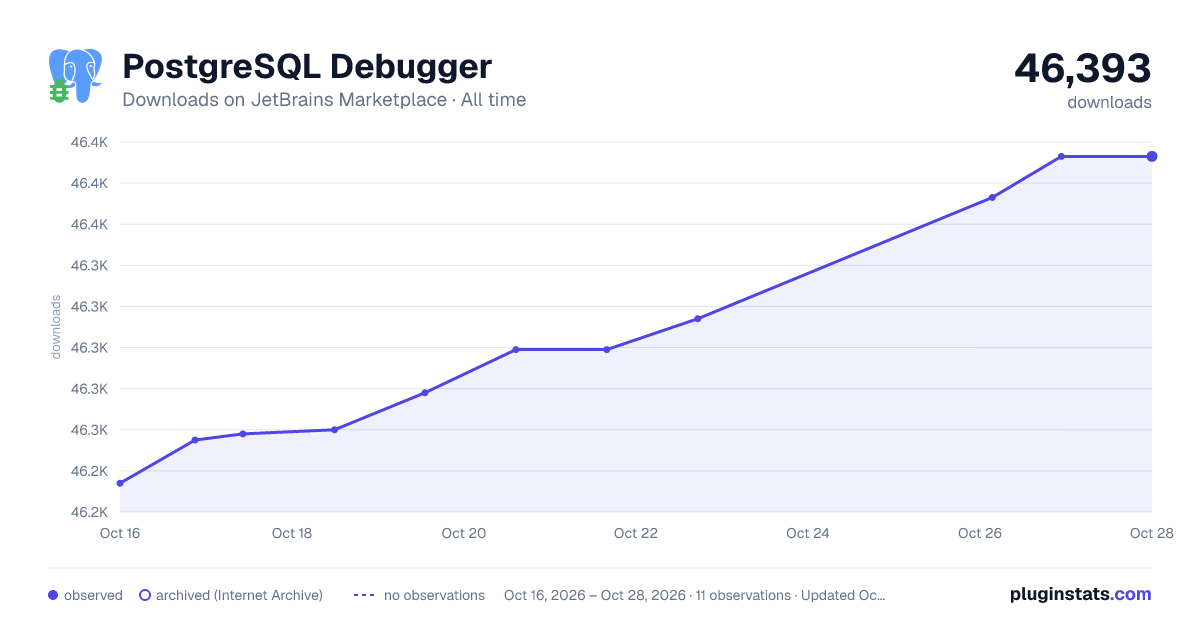This screenshot has width=1200, height=630.
Task: Click the filled observed legend dot
Action: tap(53, 595)
